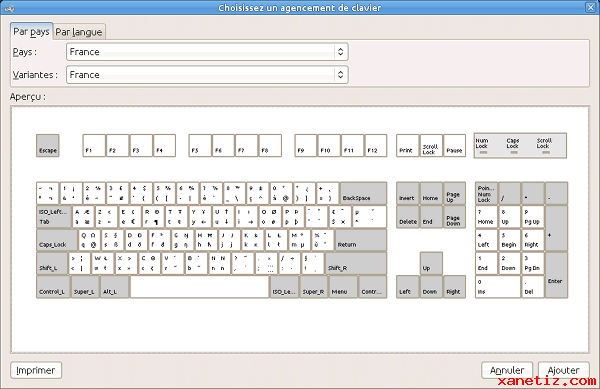This screenshot has width=600, height=389.
Task: Click the Imprimer button
Action: pos(36,370)
